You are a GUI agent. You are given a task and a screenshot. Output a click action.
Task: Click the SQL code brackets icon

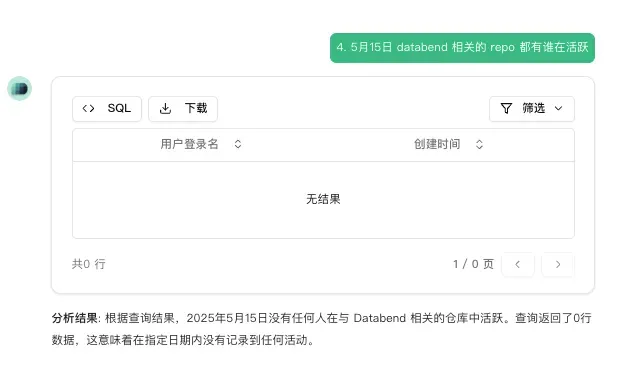click(x=88, y=108)
